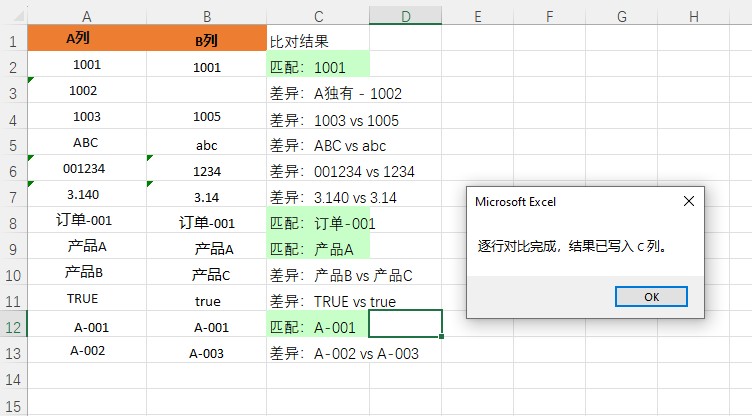Click result '差异: A独有 - 1002'
This screenshot has width=752, height=416.
pos(336,93)
